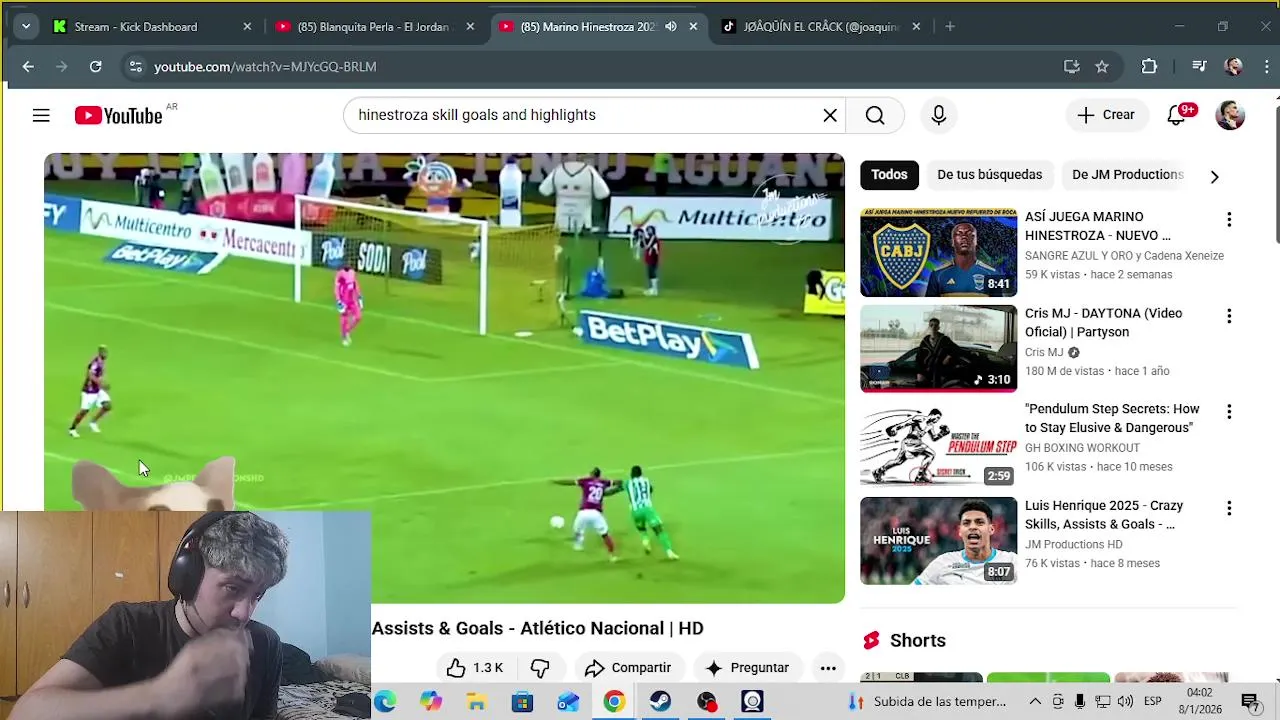Reload the page in Chrome

coord(95,66)
